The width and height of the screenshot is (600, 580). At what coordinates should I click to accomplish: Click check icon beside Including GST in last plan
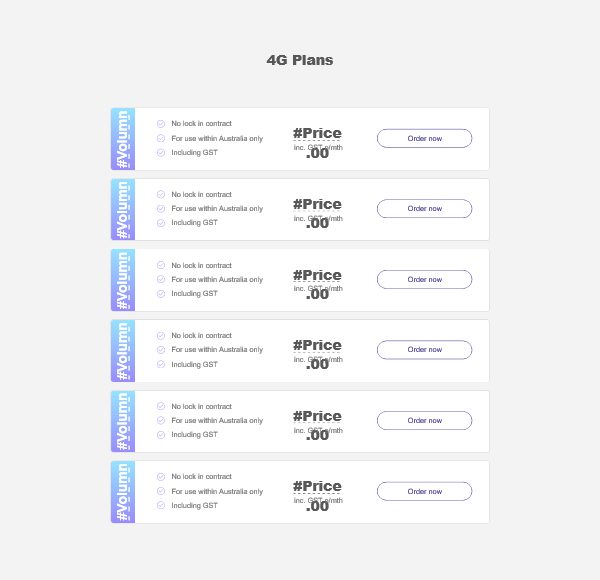tap(161, 505)
